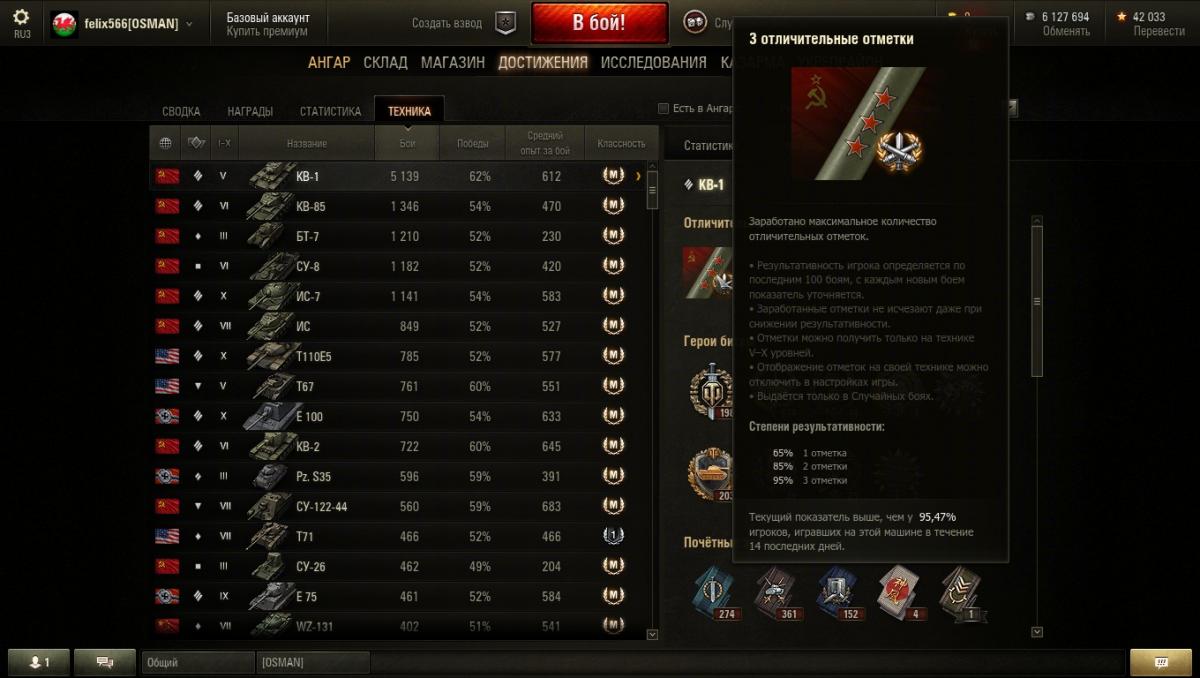Screen dimensions: 1200x678
Task: Click the medal with count 361
Action: [x=776, y=592]
